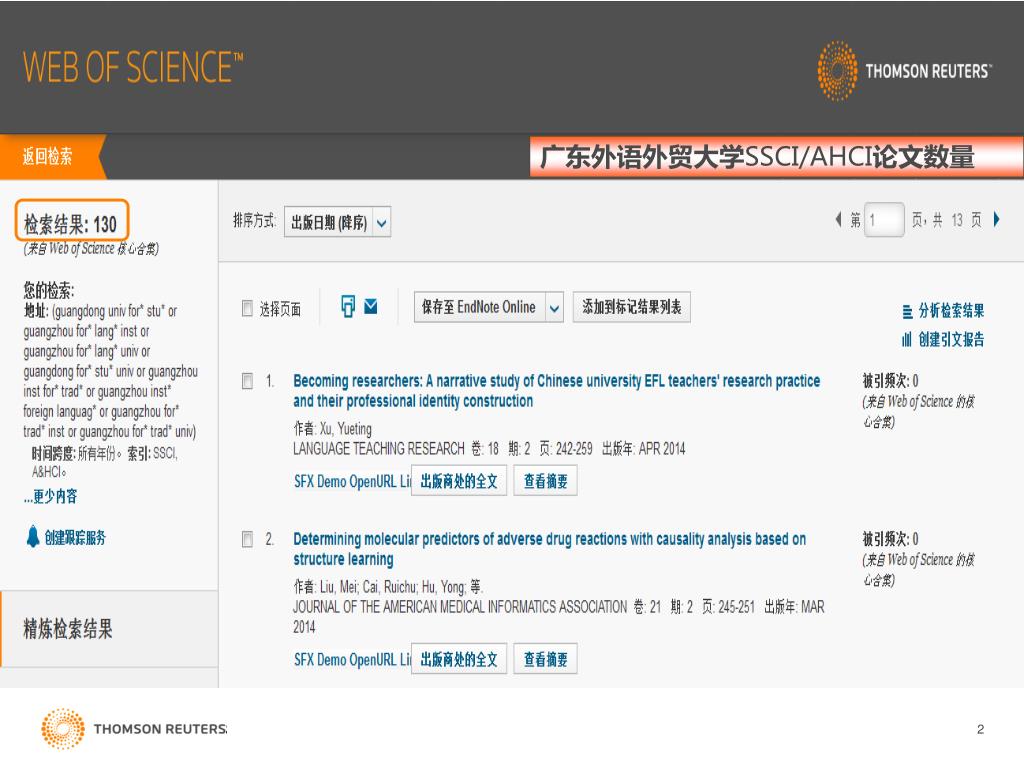
Task: Open the 出版日期 (降序) sort dropdown
Action: pos(338,223)
